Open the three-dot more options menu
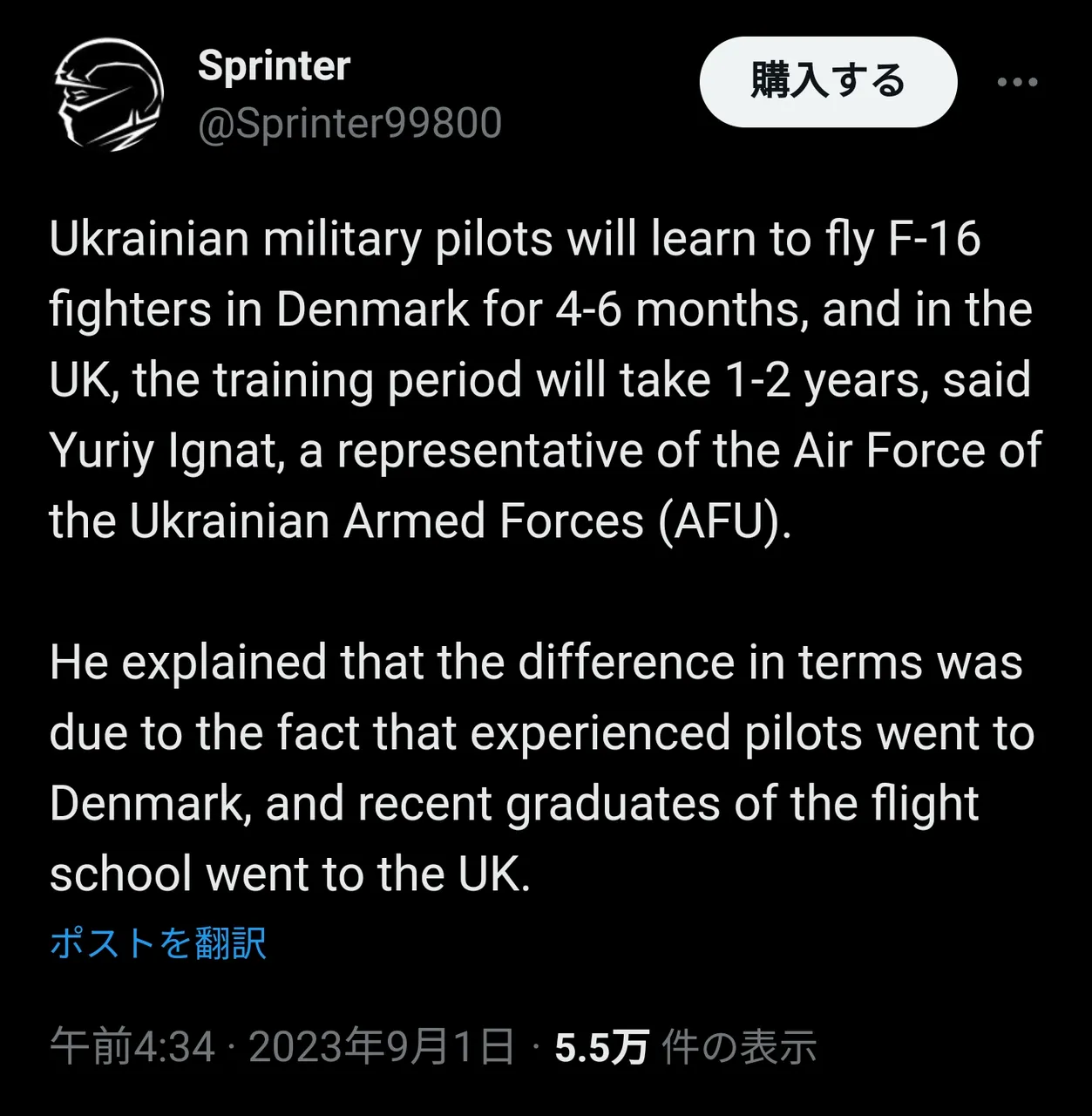 (1017, 82)
